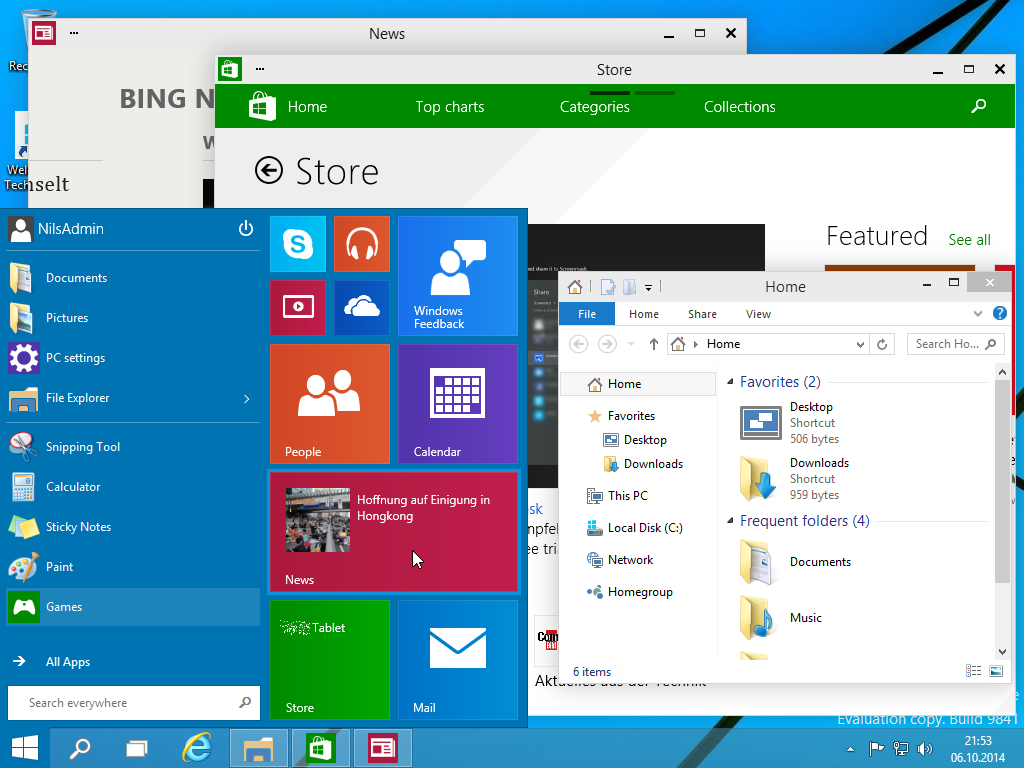Screen dimensions: 1024x768
Task: Click the Windows Start button on taskbar
Action: [x=25, y=748]
